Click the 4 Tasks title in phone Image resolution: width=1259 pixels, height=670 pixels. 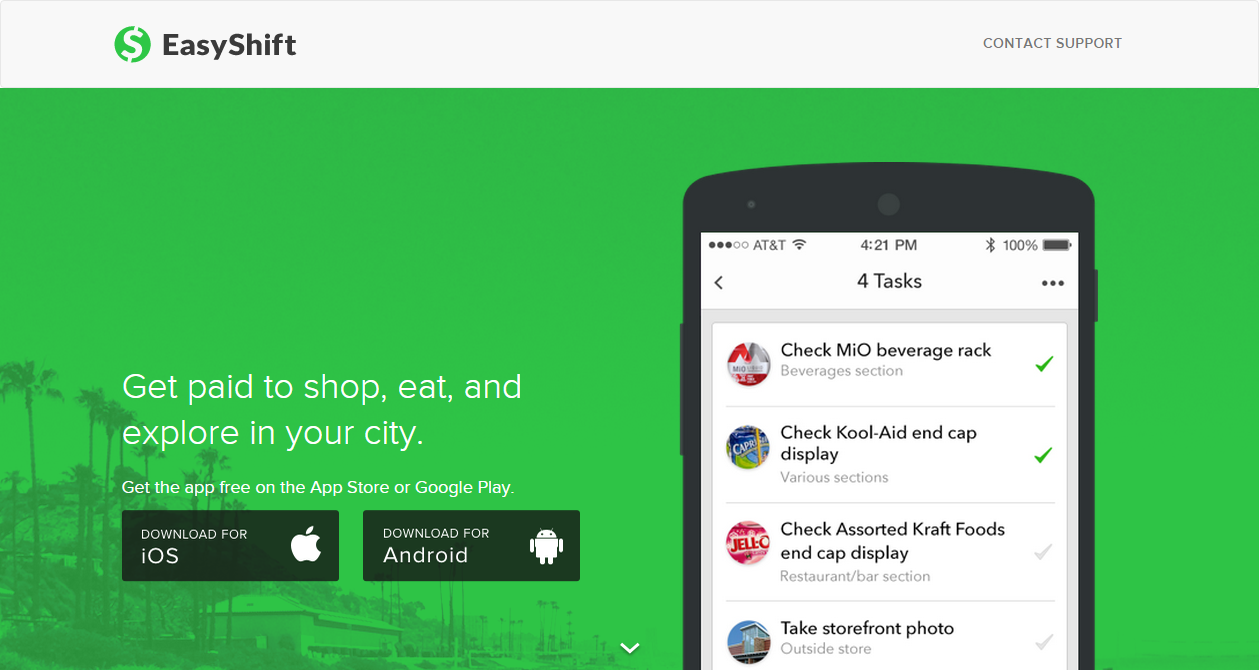pyautogui.click(x=889, y=282)
